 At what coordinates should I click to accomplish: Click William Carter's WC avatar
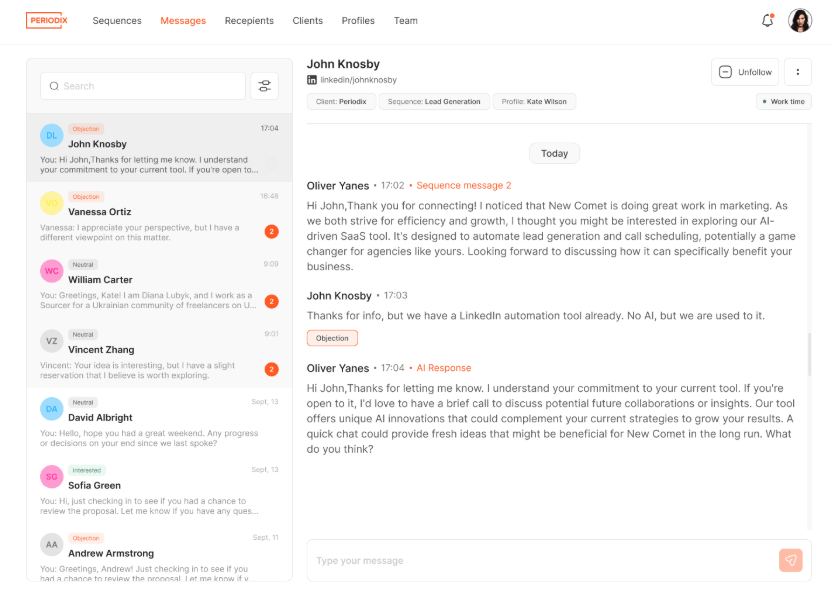[x=51, y=271]
